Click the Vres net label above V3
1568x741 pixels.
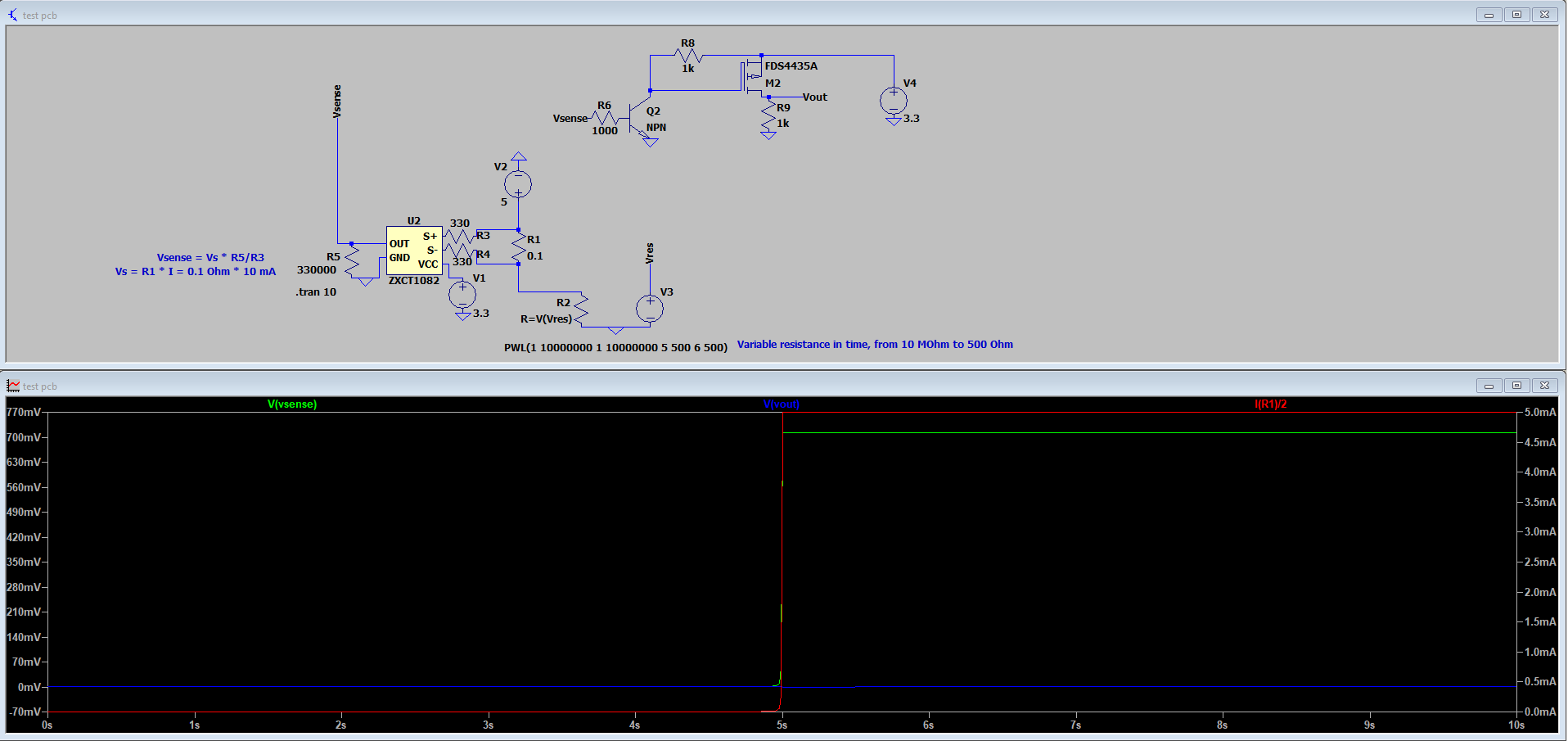click(x=650, y=253)
